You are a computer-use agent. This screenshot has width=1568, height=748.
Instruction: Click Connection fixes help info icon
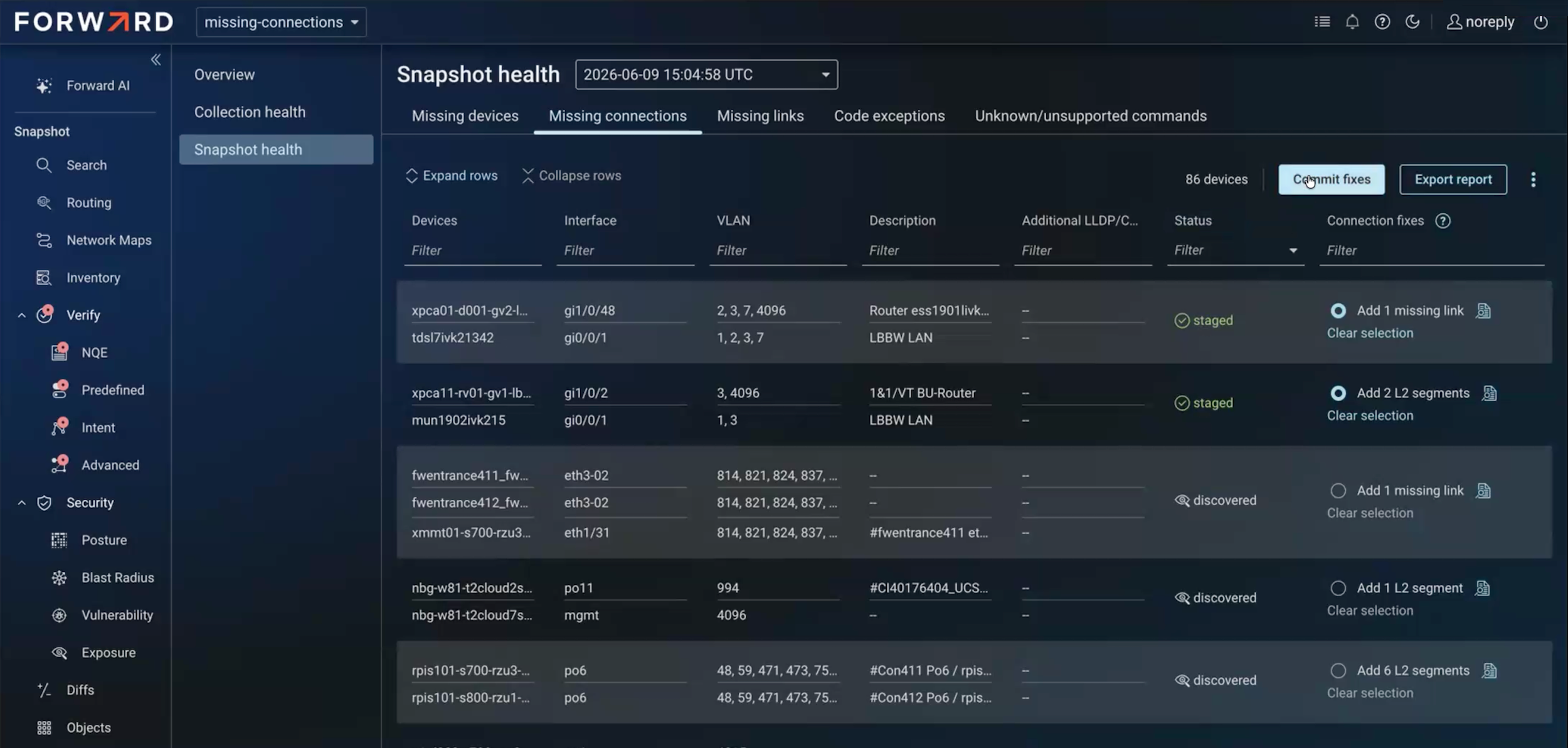tap(1443, 221)
